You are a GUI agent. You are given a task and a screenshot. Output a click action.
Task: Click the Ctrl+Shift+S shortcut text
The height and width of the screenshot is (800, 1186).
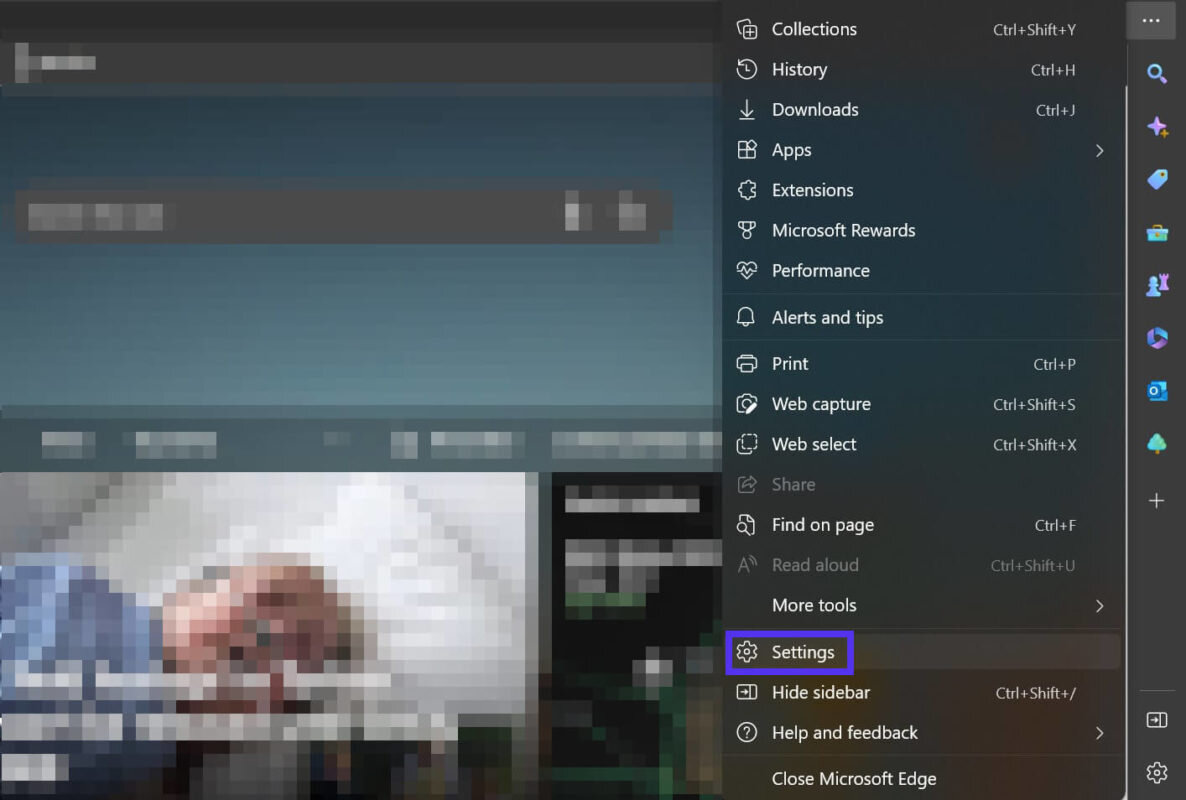coord(1034,405)
